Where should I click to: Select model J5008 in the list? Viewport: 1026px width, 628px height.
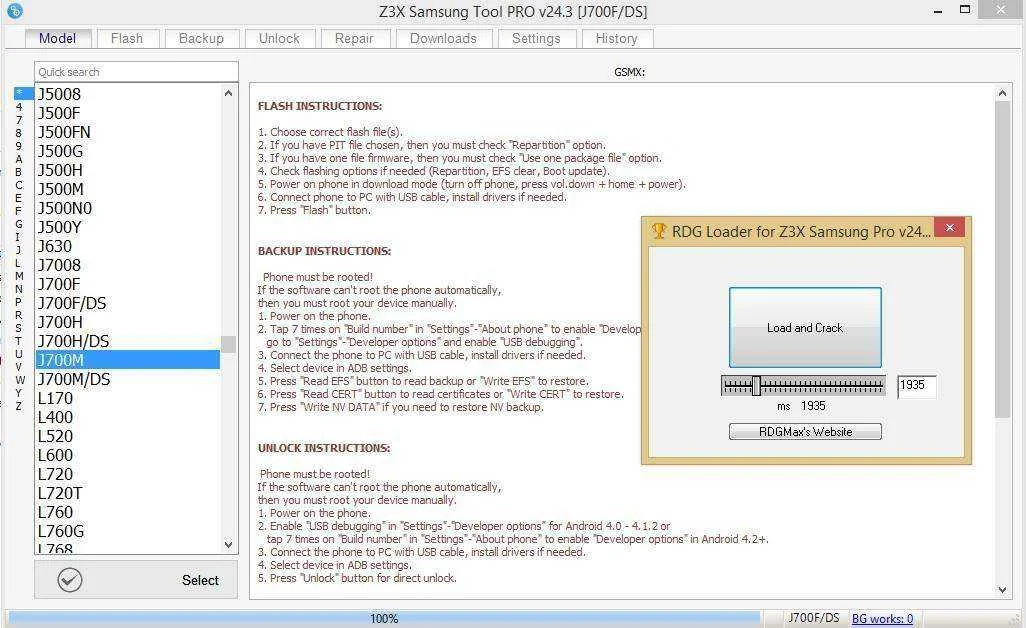tap(128, 94)
